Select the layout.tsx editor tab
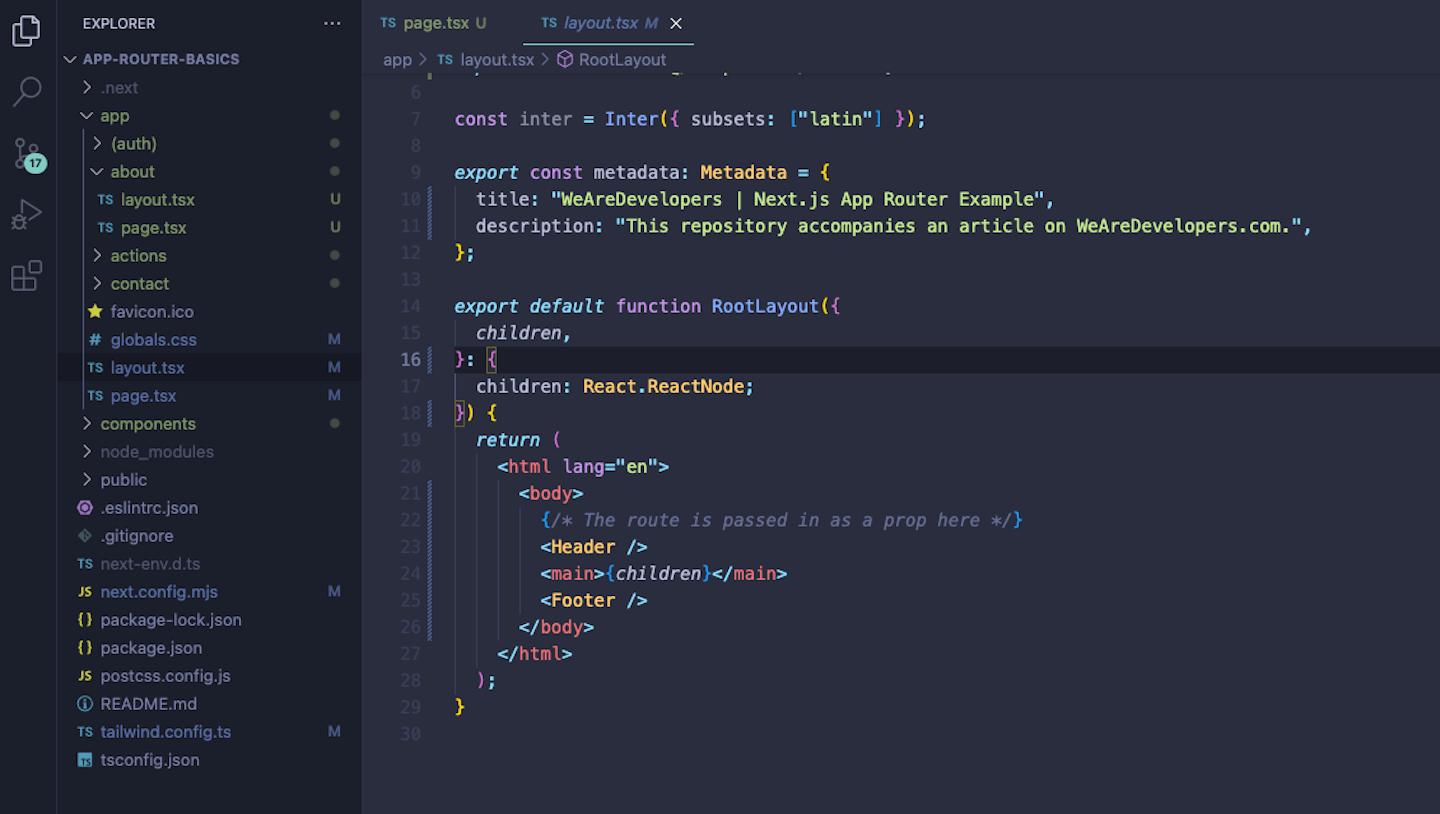1440x814 pixels. coord(600,23)
